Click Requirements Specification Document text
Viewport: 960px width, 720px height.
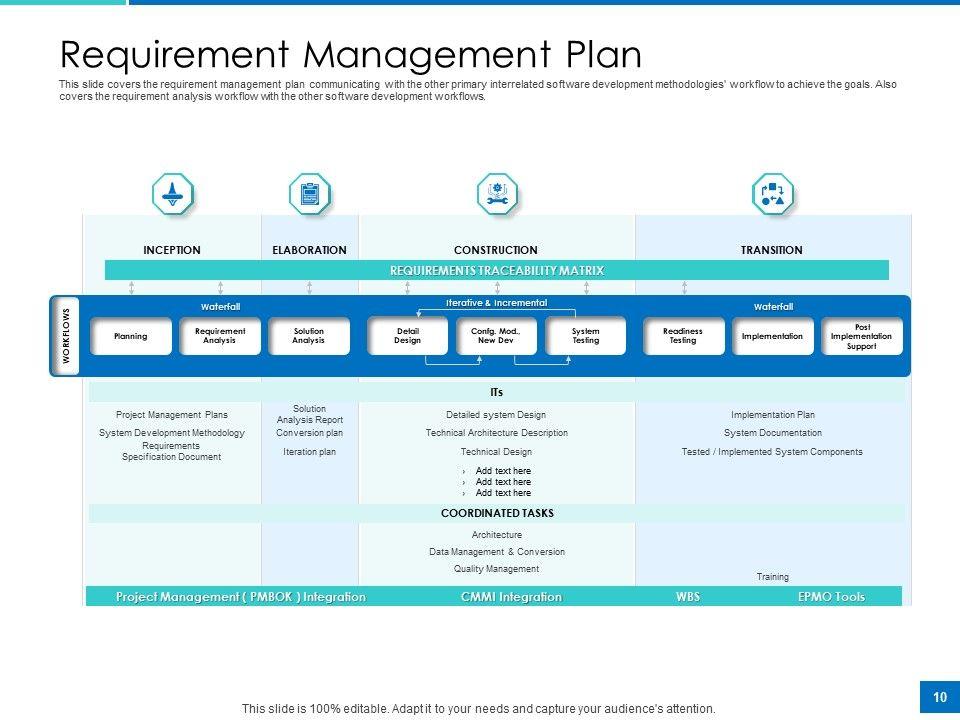pos(171,451)
